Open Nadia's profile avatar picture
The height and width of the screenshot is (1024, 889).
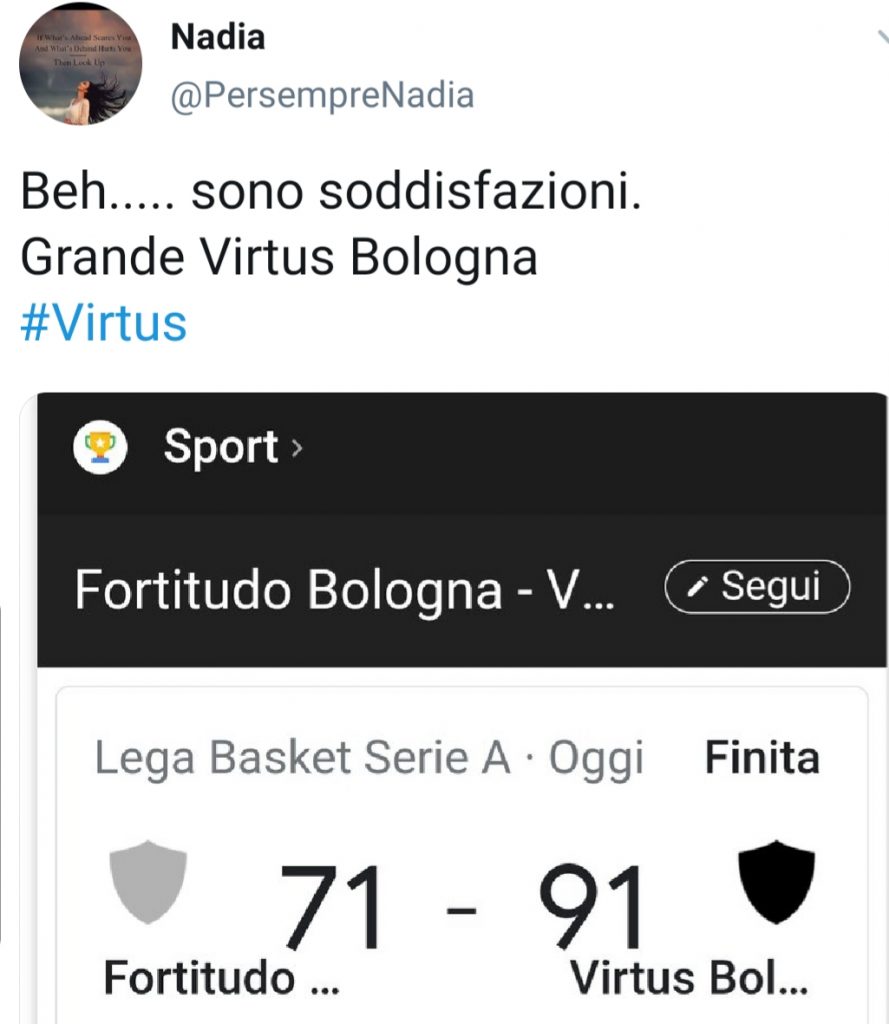tap(81, 65)
